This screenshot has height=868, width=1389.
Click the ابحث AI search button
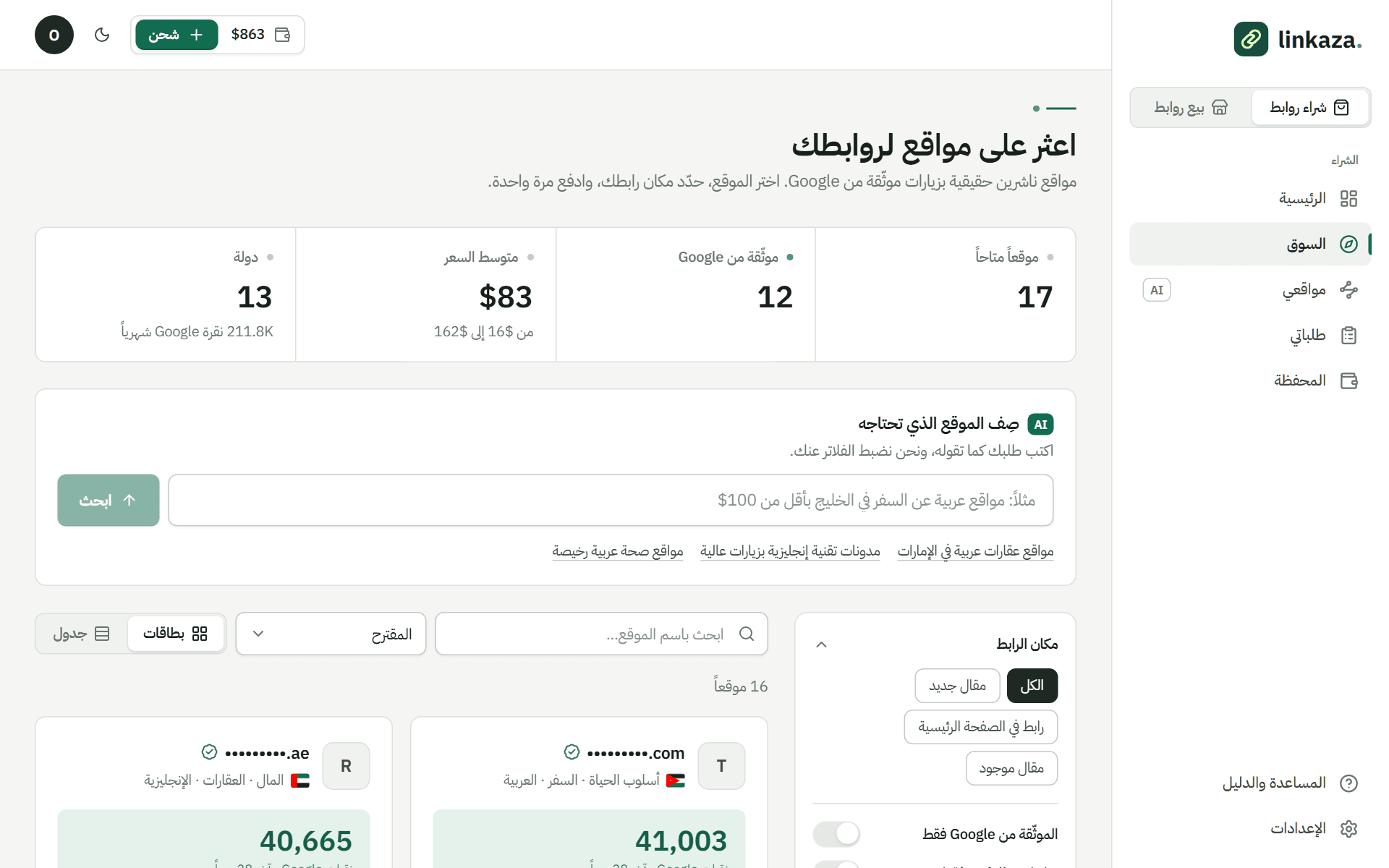click(109, 501)
